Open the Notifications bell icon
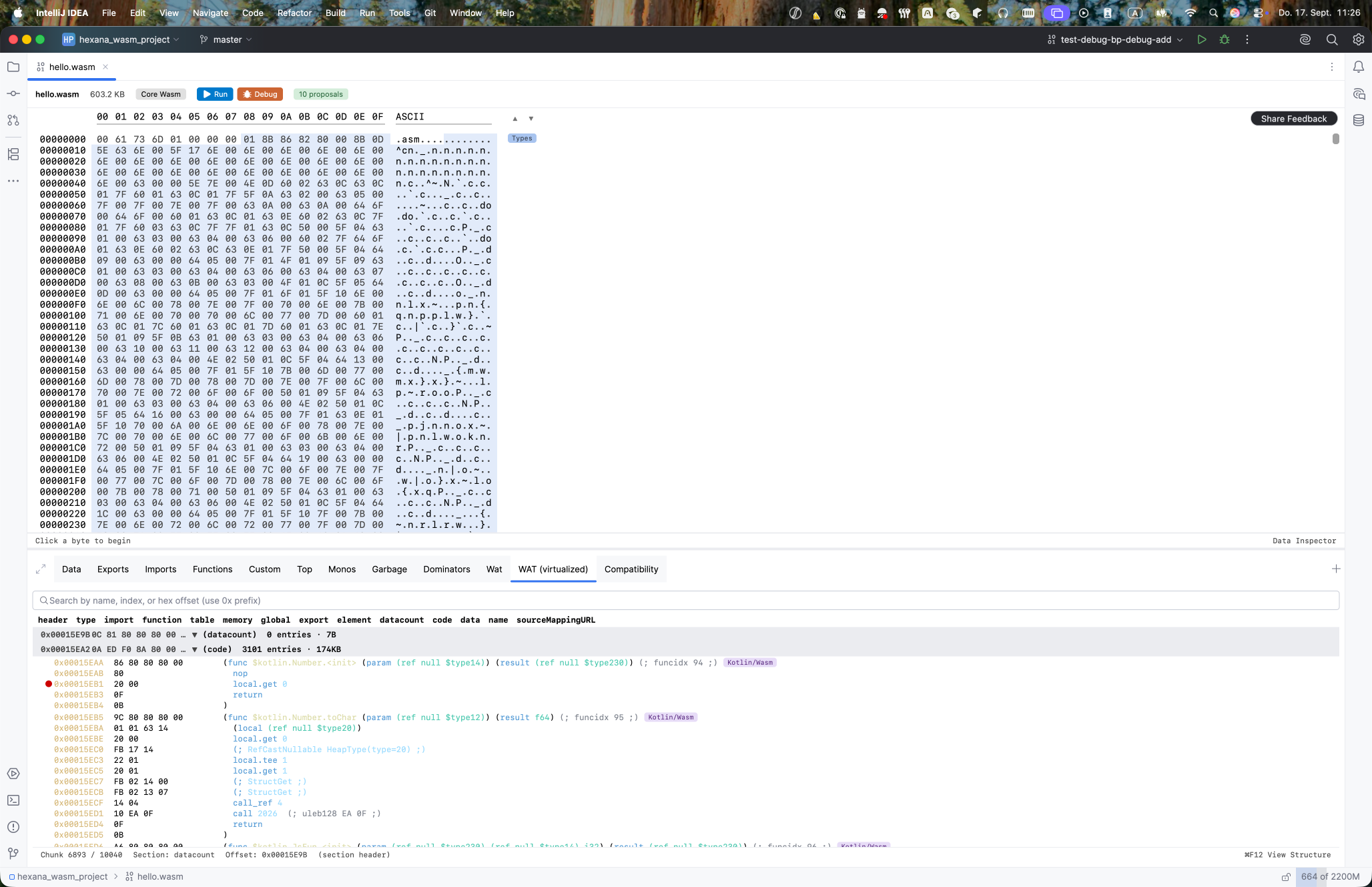Viewport: 1372px width, 887px height. 1359,67
